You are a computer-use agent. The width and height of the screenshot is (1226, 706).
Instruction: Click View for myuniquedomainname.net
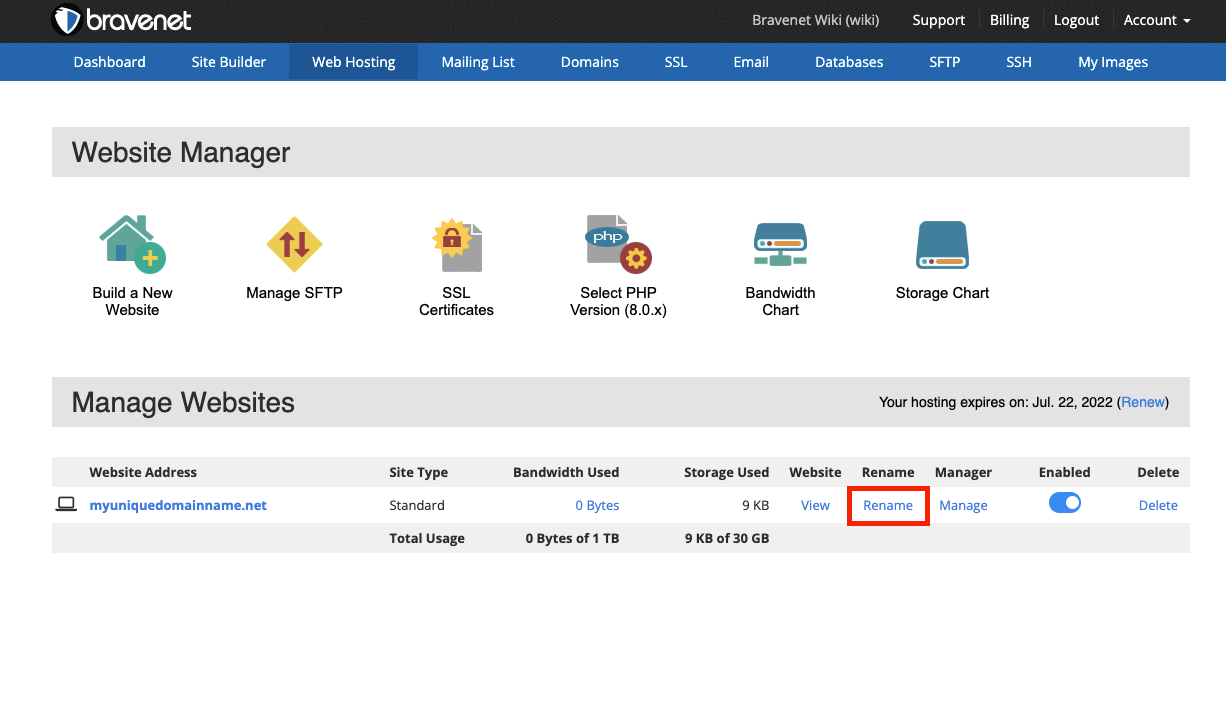click(815, 505)
